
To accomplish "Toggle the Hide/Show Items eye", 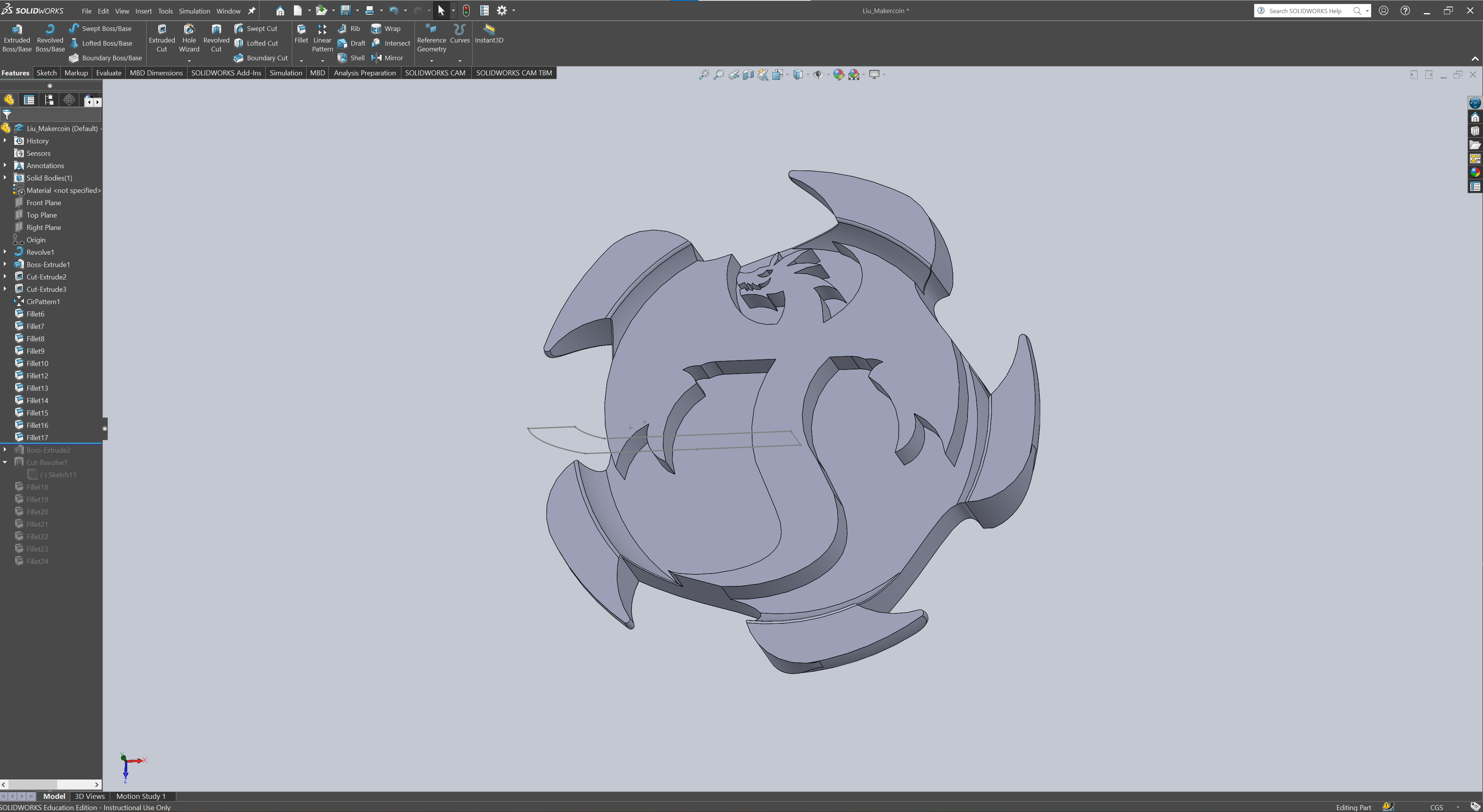I will point(817,75).
